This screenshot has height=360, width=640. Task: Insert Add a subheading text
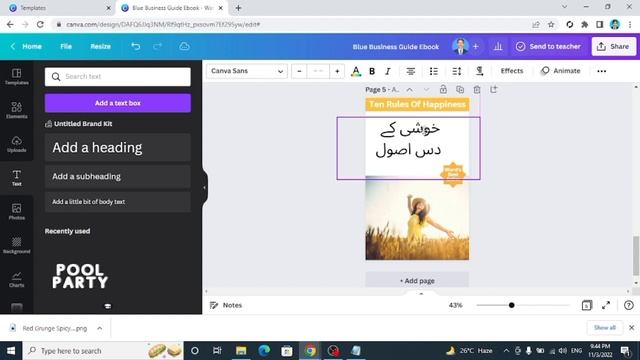pos(118,176)
